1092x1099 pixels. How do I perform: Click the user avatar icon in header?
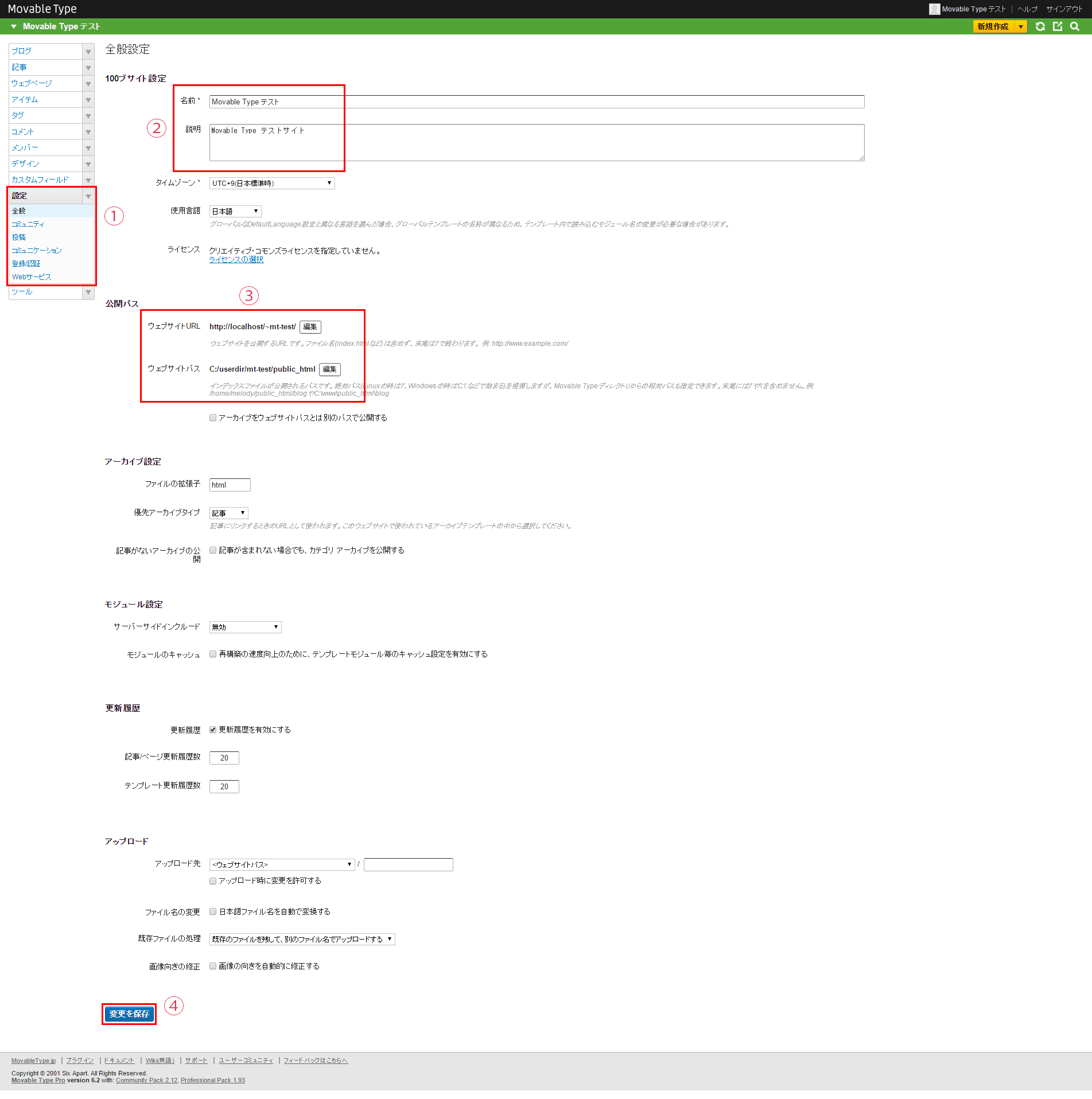(934, 9)
